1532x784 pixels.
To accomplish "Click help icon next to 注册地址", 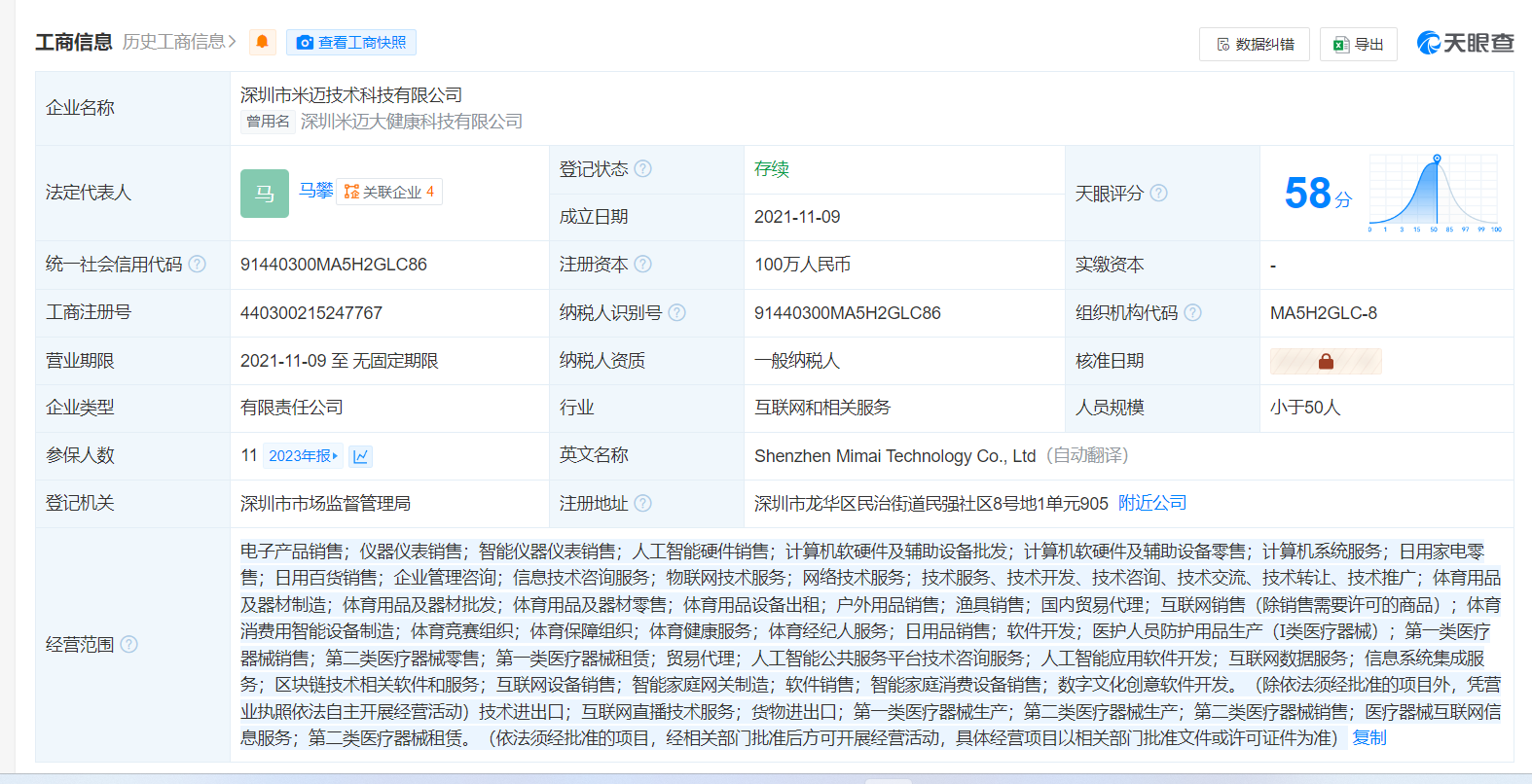I will [x=642, y=503].
